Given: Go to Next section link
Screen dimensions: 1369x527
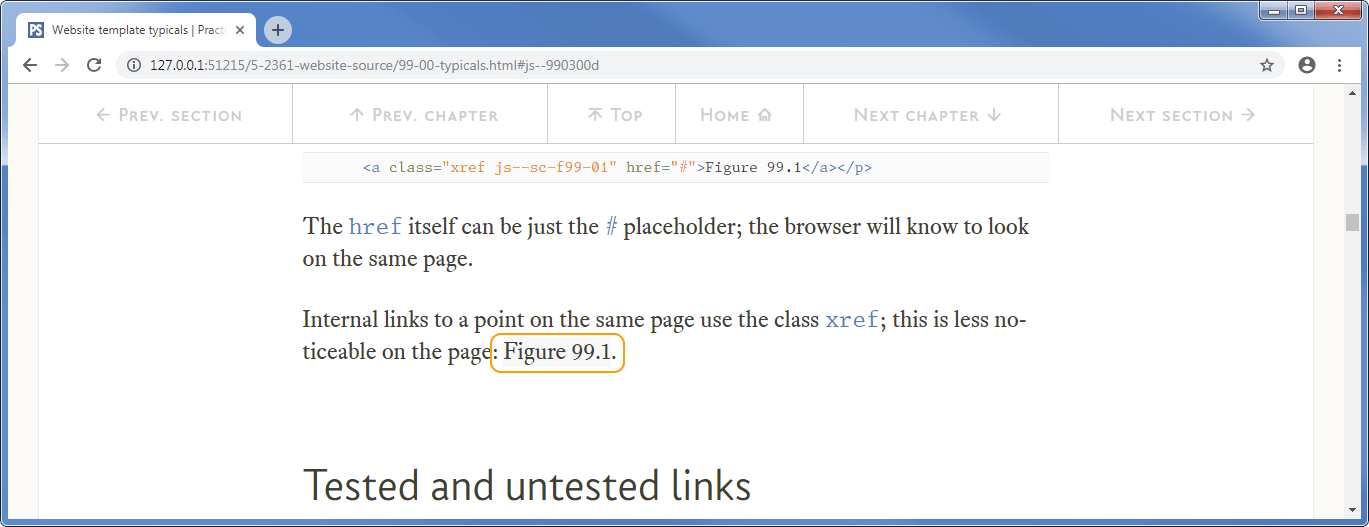Looking at the screenshot, I should (1185, 115).
